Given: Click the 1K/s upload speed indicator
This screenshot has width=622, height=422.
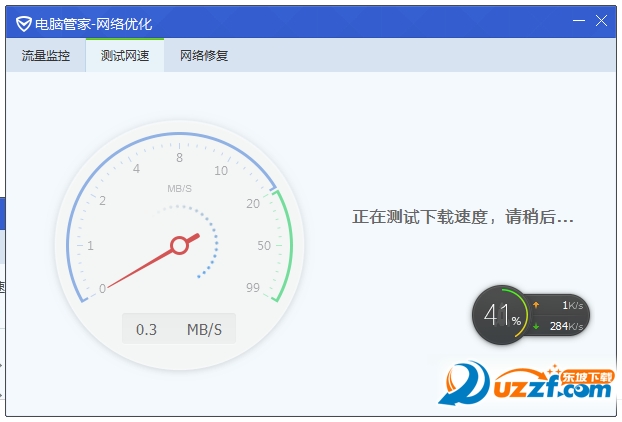Looking at the screenshot, I should click(573, 305).
